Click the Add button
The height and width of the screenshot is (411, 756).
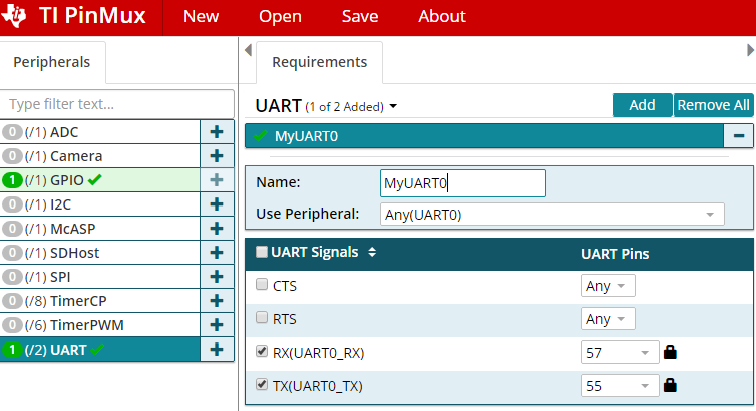(x=642, y=105)
